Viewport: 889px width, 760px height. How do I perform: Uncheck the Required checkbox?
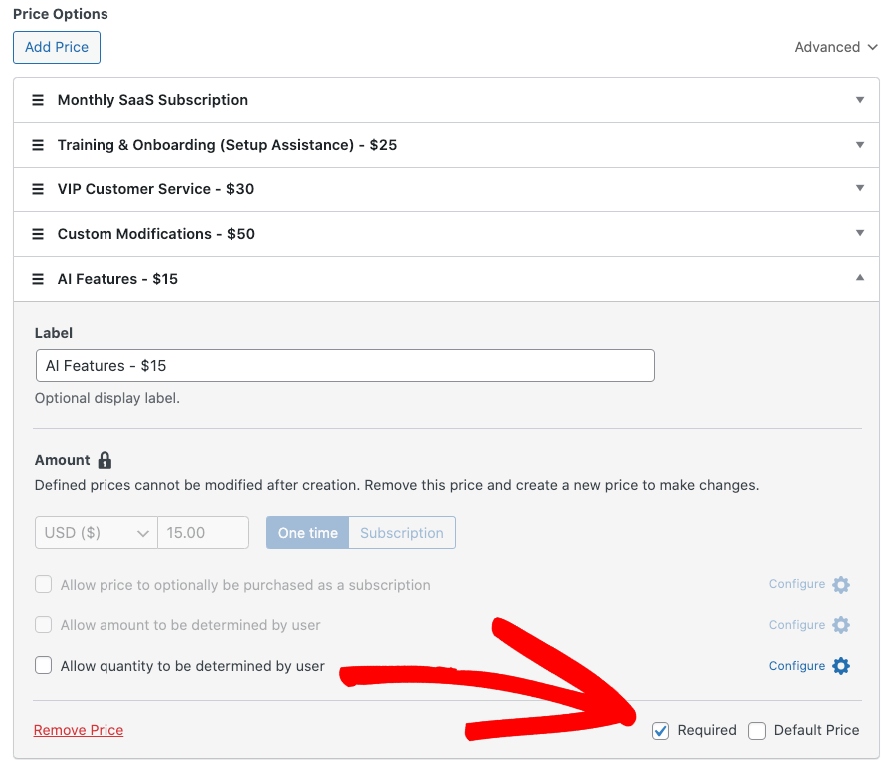[x=660, y=731]
